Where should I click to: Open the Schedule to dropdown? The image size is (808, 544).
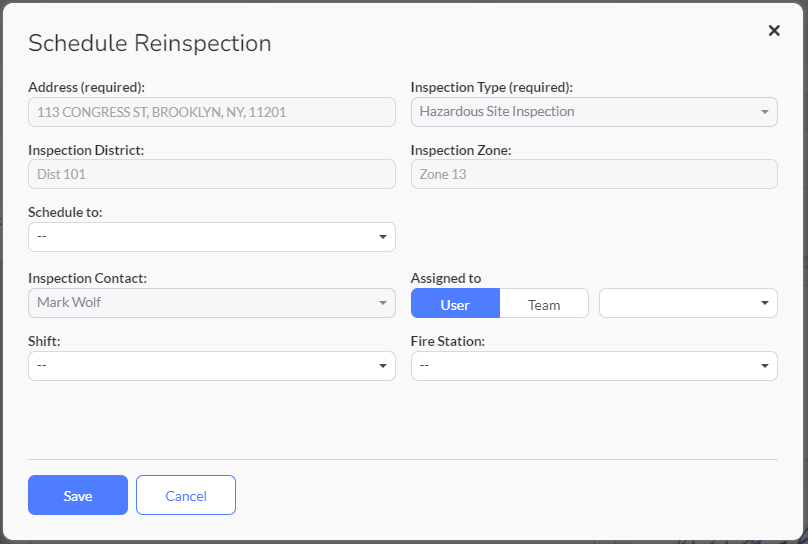click(212, 237)
